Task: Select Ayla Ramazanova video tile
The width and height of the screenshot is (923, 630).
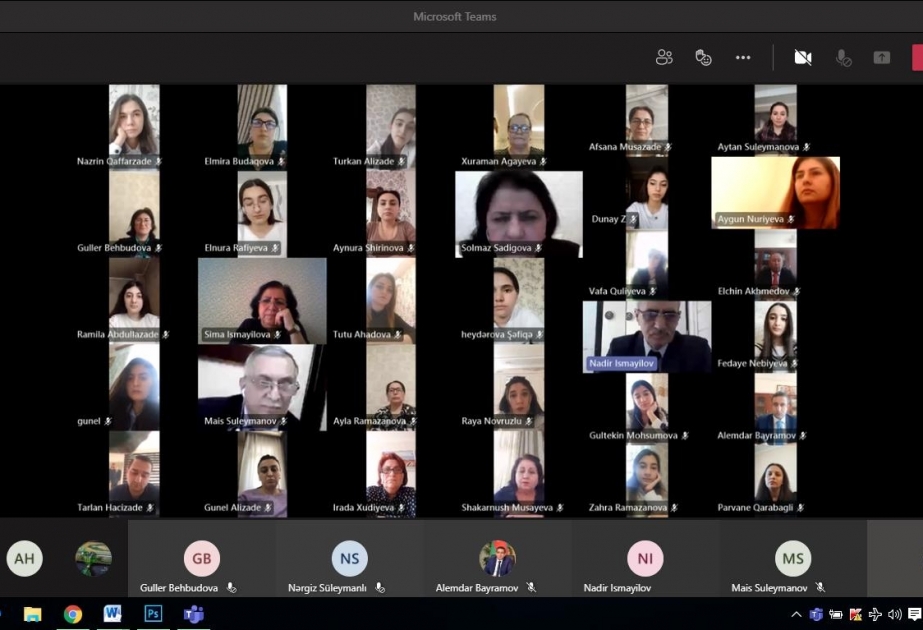Action: click(x=391, y=387)
